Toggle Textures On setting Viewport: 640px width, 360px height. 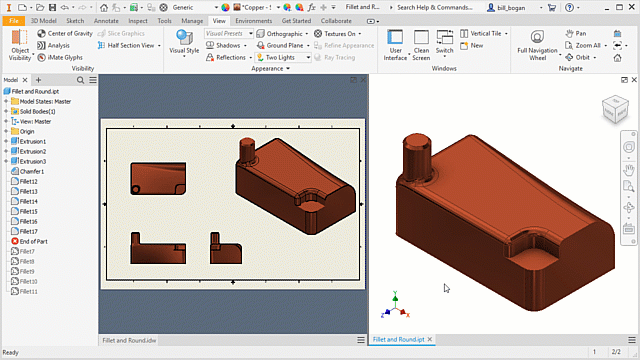(335, 34)
